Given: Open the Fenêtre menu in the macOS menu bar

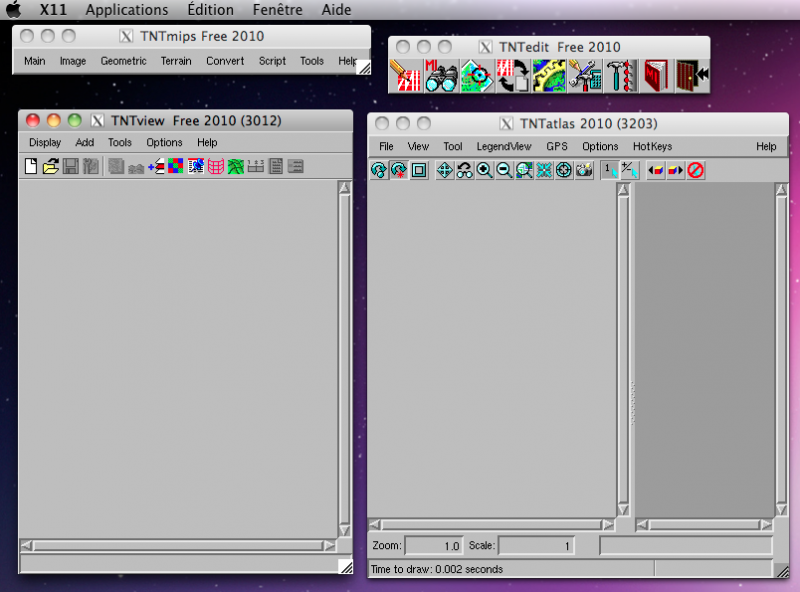Looking at the screenshot, I should (x=278, y=10).
